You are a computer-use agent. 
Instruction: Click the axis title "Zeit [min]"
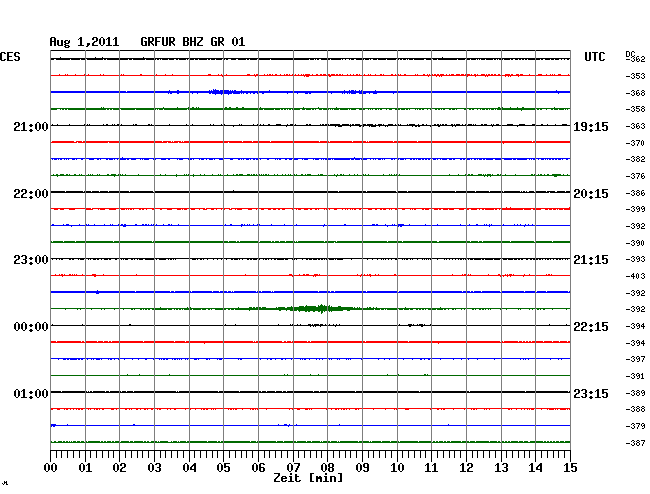point(308,478)
